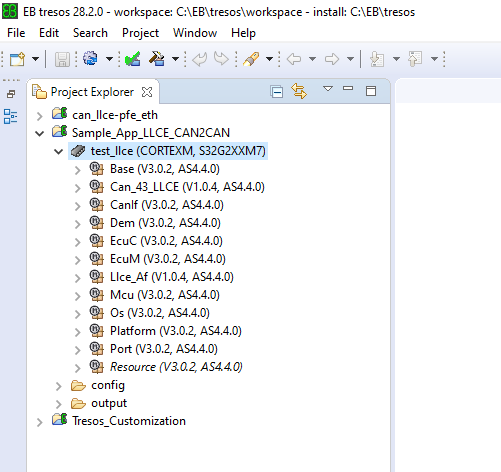Select the Project Explorer tab
The image size is (501, 472).
92,92
